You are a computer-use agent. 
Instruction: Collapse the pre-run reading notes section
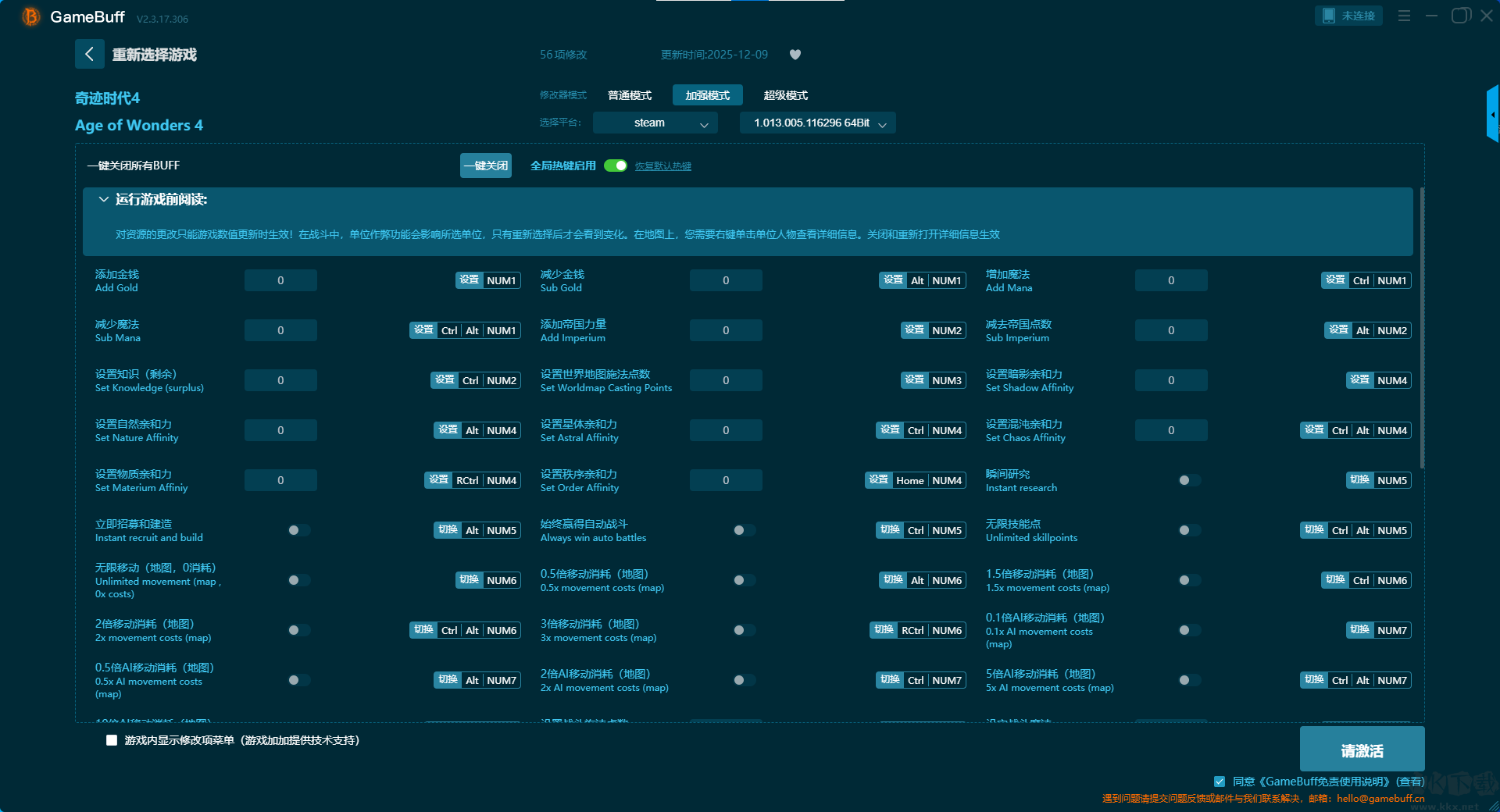[103, 200]
